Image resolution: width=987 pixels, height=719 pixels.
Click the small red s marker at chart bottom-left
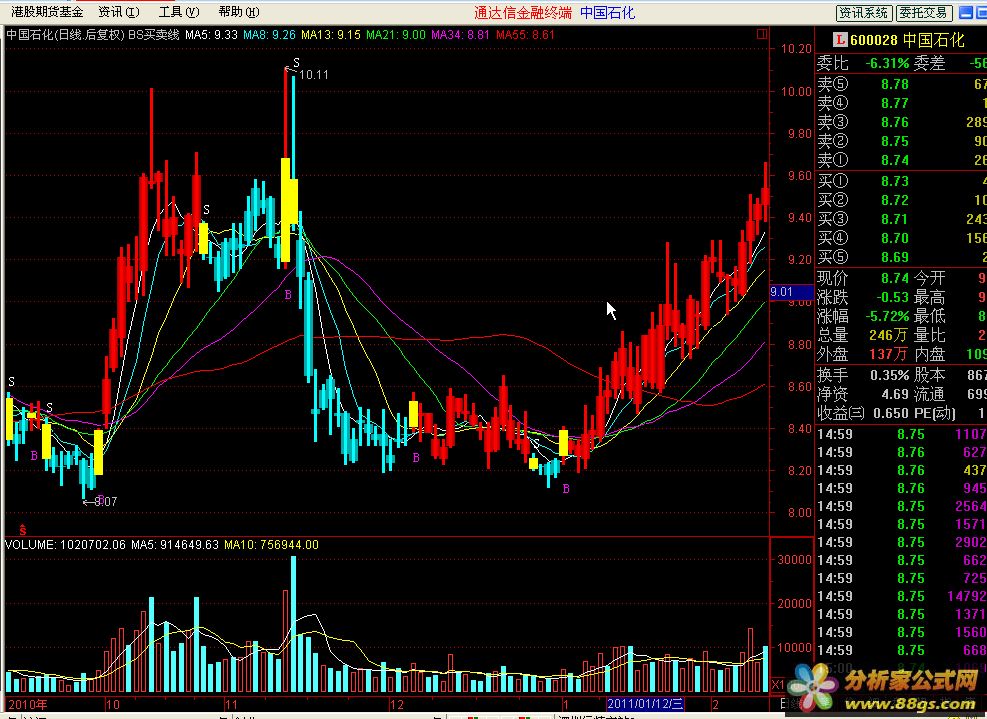23,529
